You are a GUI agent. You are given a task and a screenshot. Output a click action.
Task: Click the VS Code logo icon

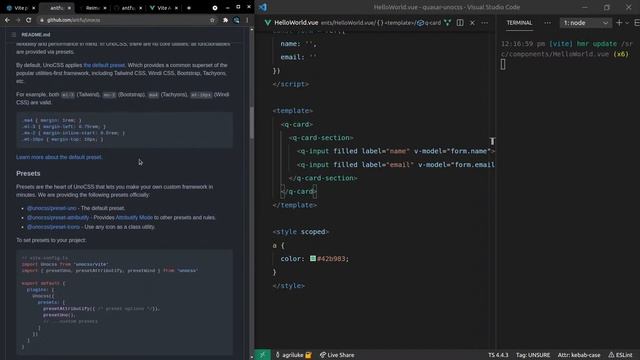[263, 7]
